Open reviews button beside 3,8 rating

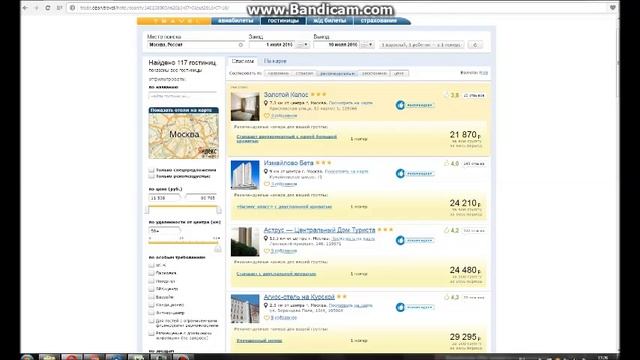(474, 96)
